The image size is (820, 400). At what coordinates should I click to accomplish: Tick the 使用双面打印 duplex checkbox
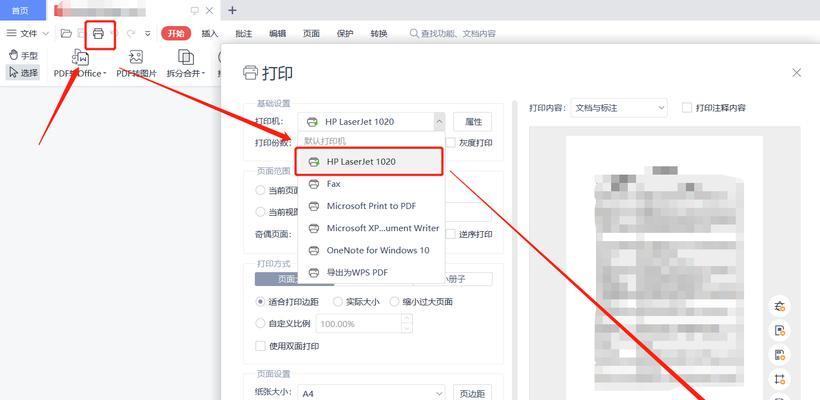[x=260, y=346]
